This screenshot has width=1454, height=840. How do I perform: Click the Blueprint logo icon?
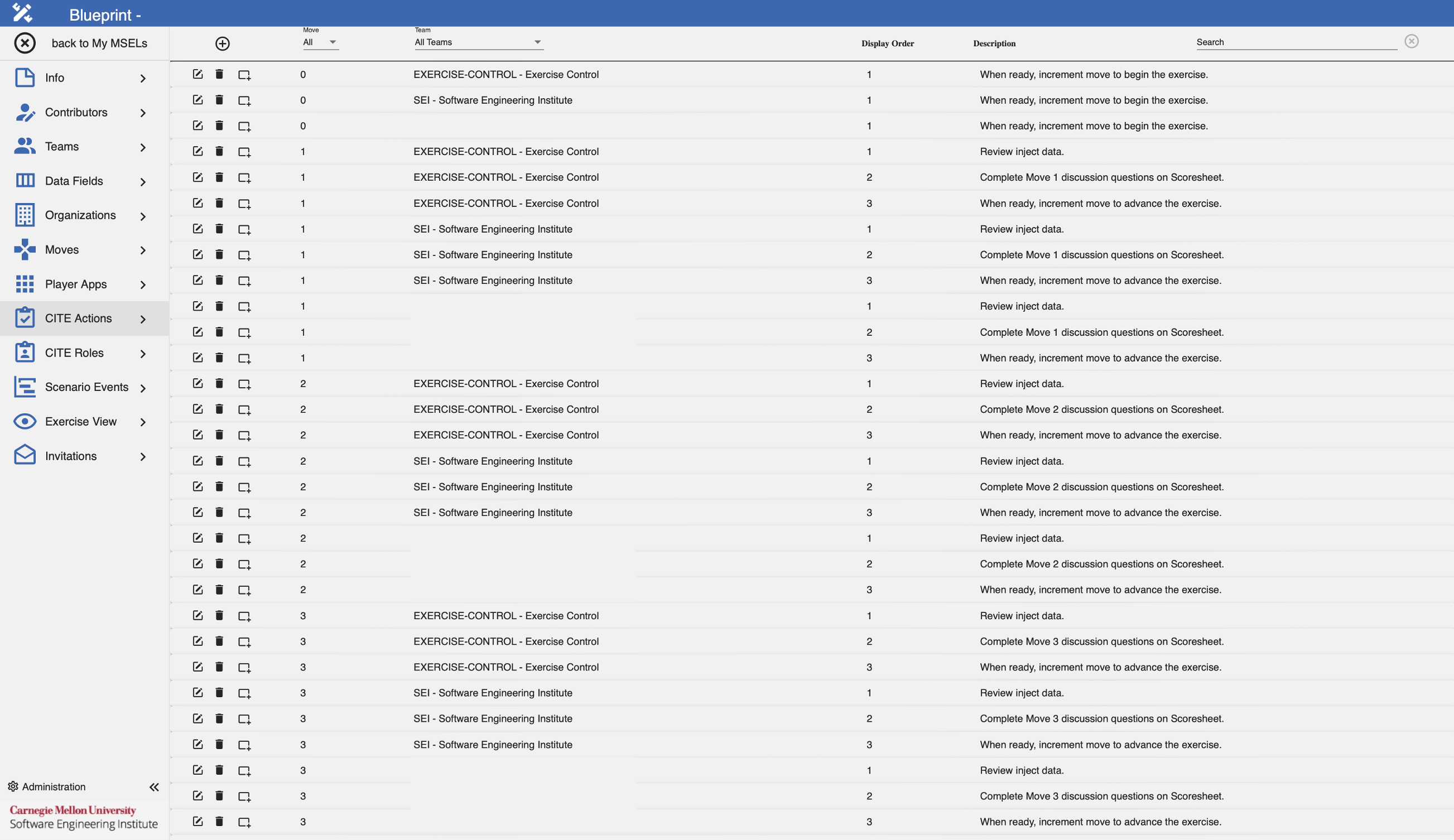click(22, 13)
